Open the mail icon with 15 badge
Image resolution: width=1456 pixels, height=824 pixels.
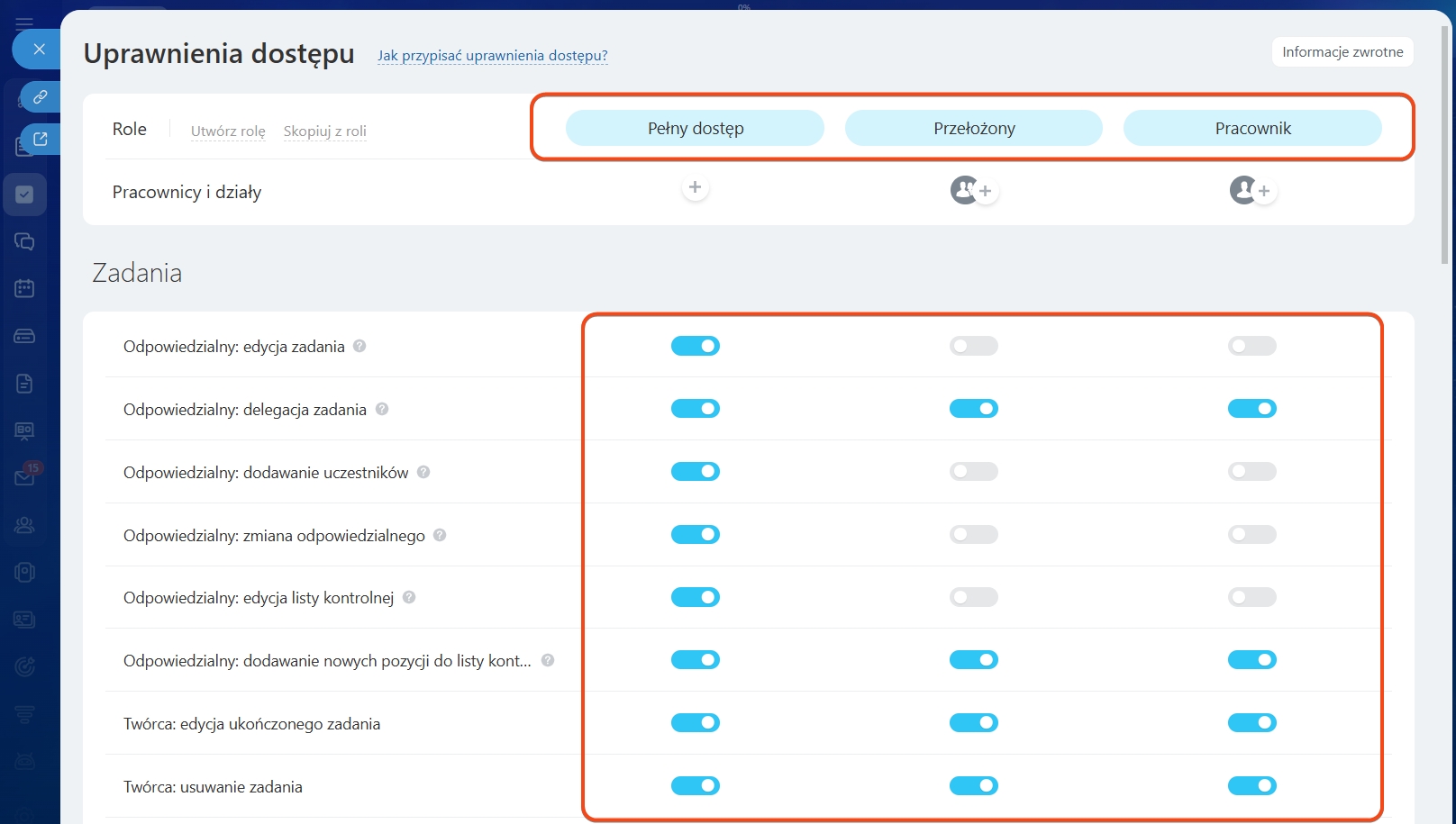click(24, 477)
